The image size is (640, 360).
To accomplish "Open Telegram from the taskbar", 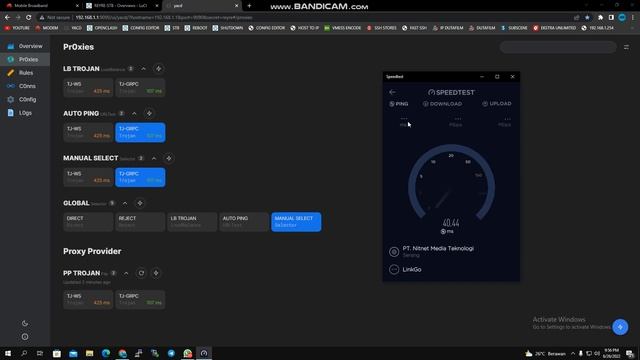I will click(171, 353).
